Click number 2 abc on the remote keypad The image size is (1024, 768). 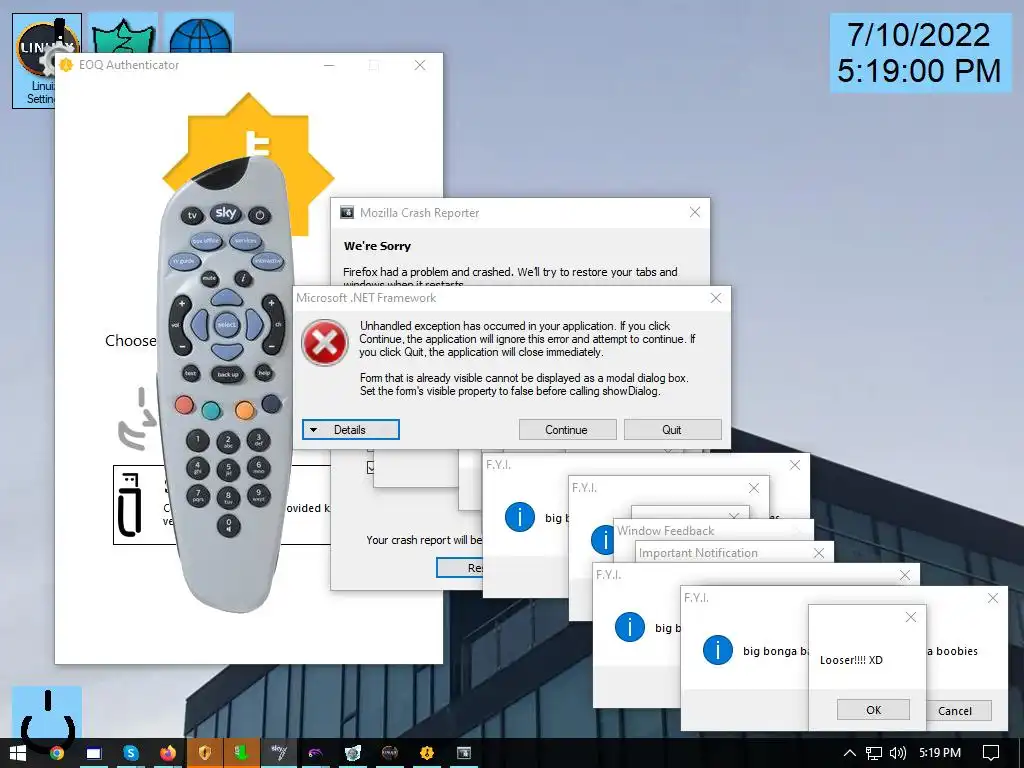pos(228,442)
